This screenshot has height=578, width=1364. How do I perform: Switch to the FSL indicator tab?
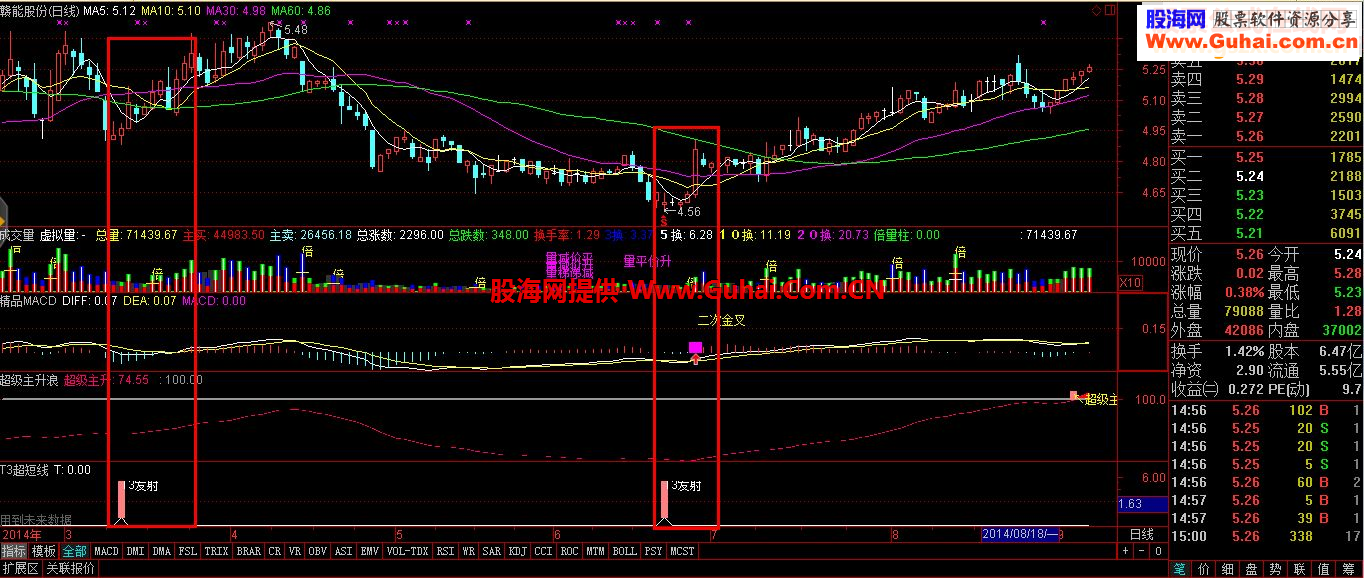pyautogui.click(x=188, y=551)
